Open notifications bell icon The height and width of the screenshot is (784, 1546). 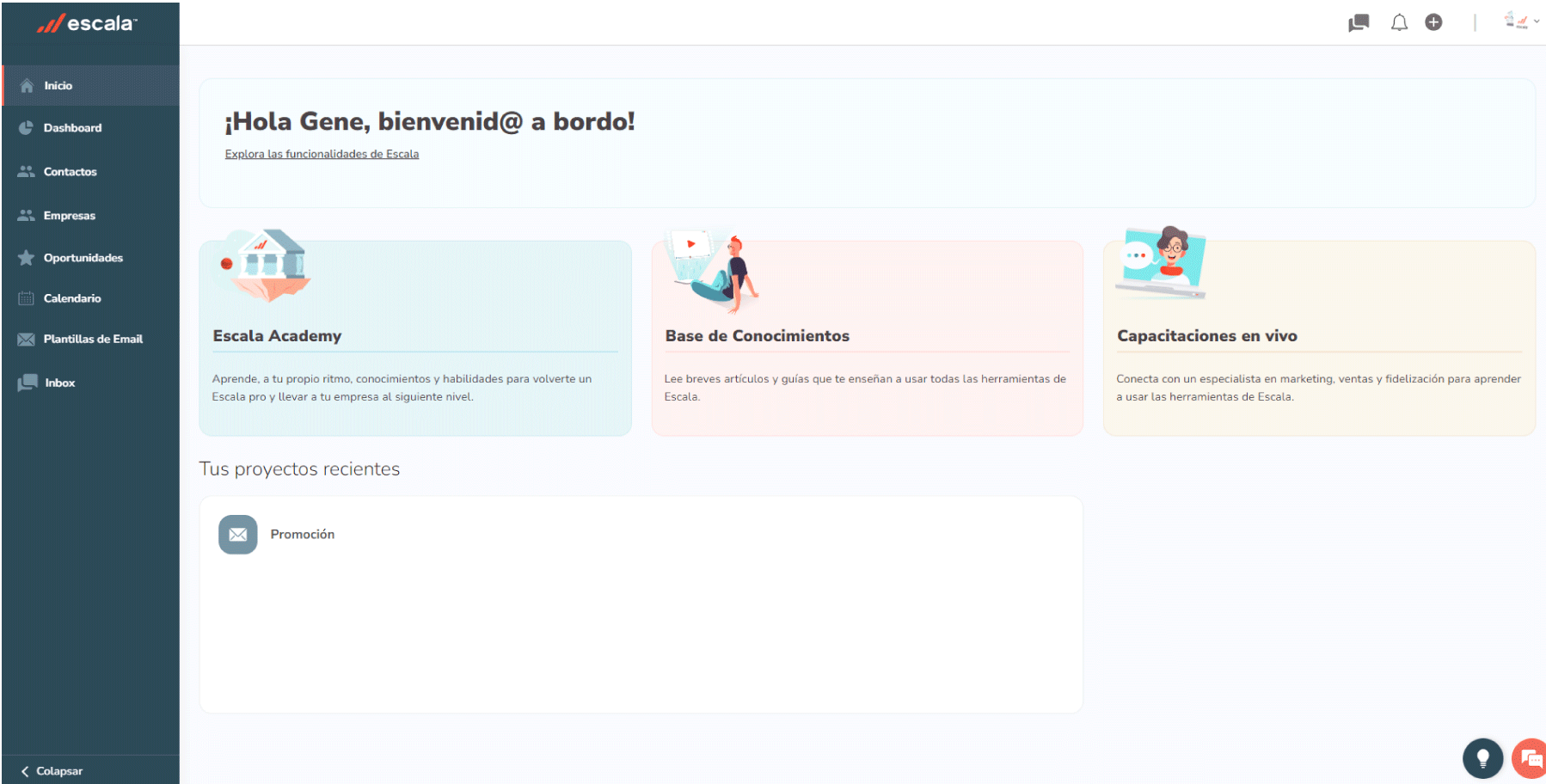(1399, 22)
